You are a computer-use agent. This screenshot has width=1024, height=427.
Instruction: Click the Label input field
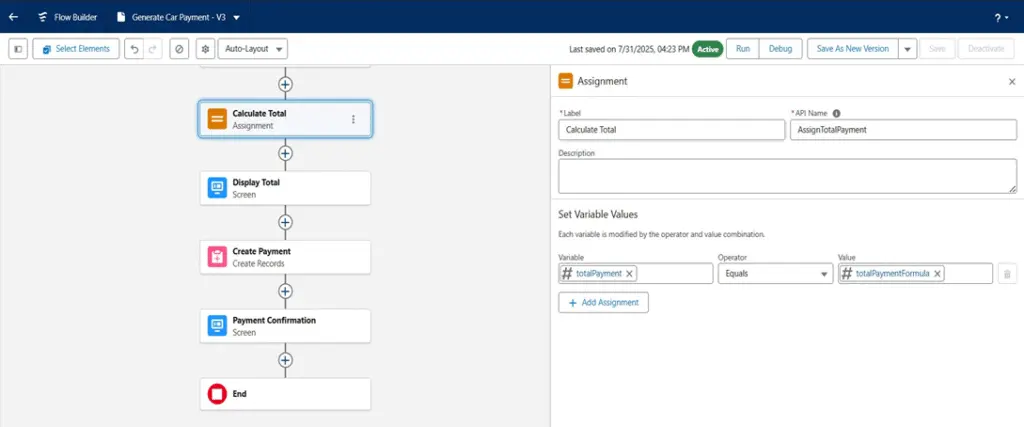click(671, 130)
